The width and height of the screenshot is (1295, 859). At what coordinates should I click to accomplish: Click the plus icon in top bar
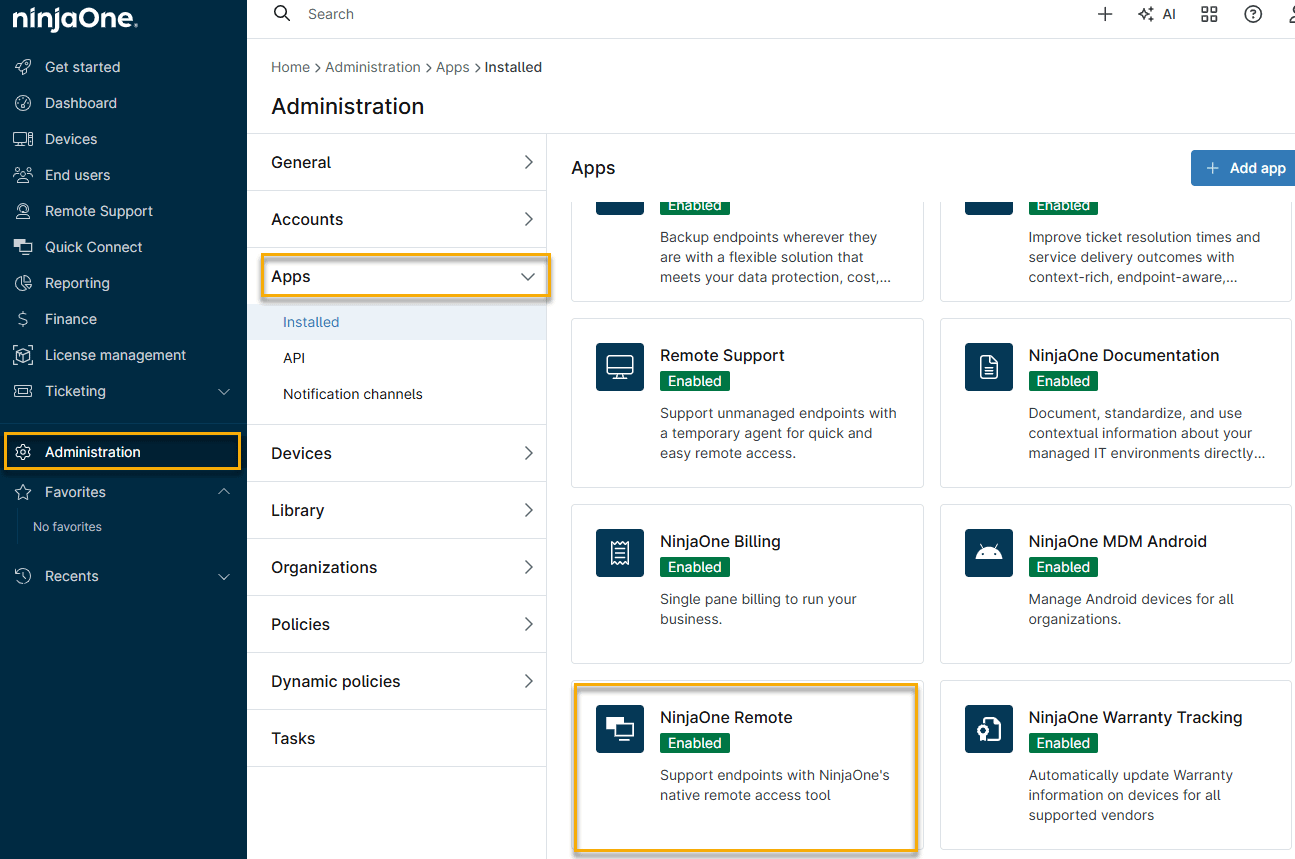click(x=1105, y=14)
